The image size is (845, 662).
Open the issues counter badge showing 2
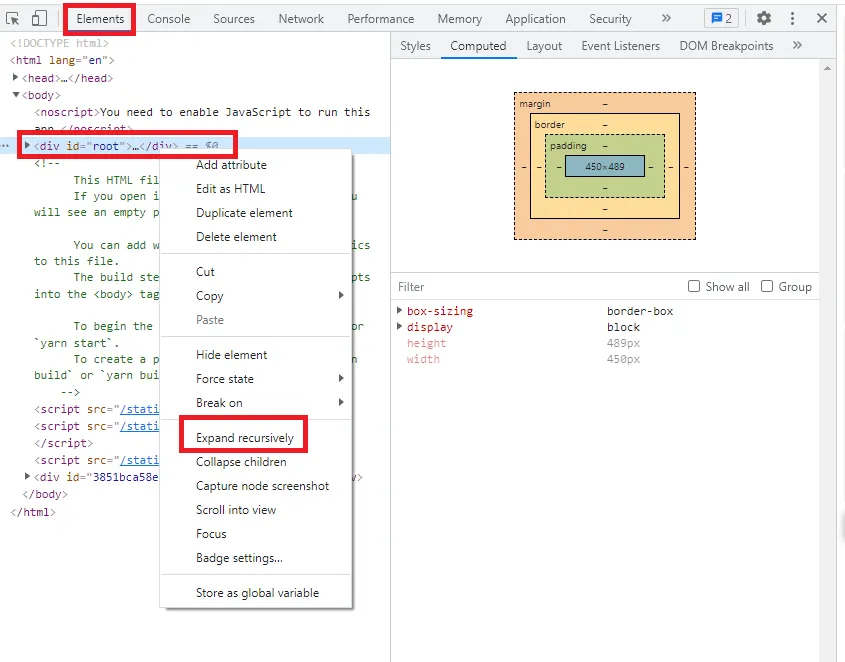click(x=721, y=19)
